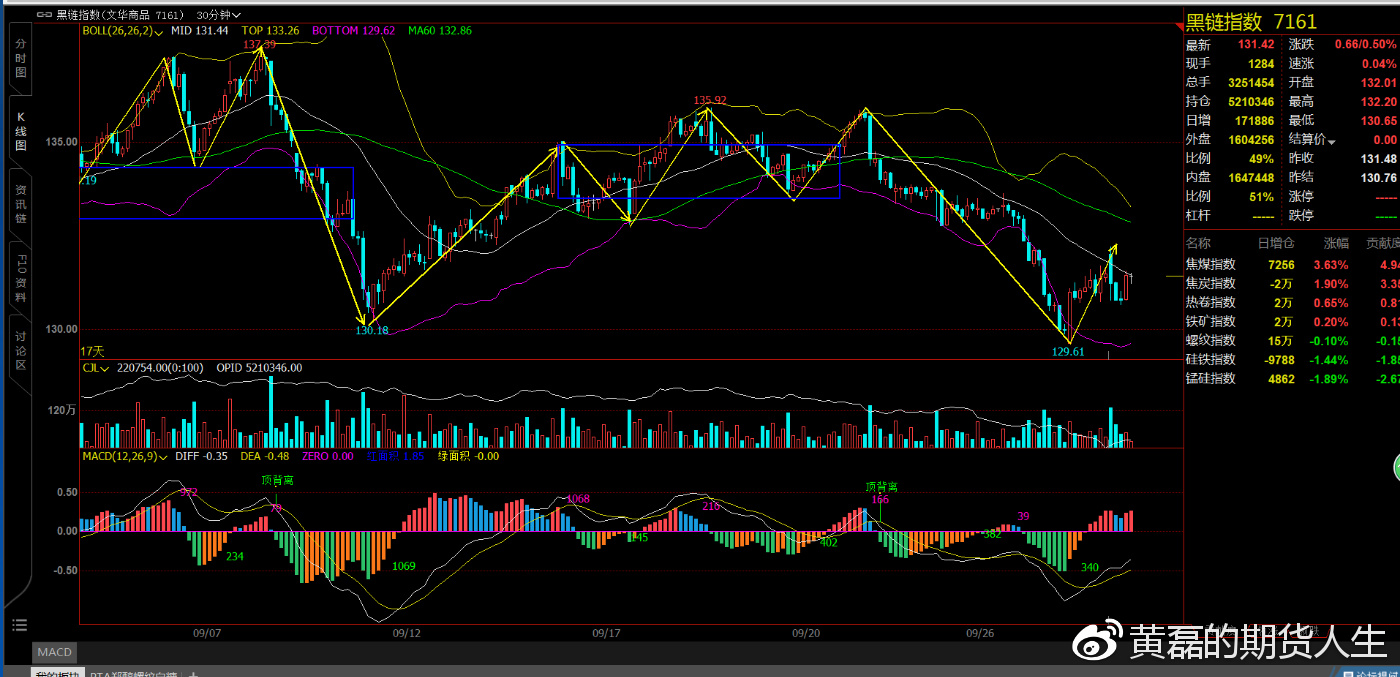Click the 09/20 date marker

tap(806, 633)
